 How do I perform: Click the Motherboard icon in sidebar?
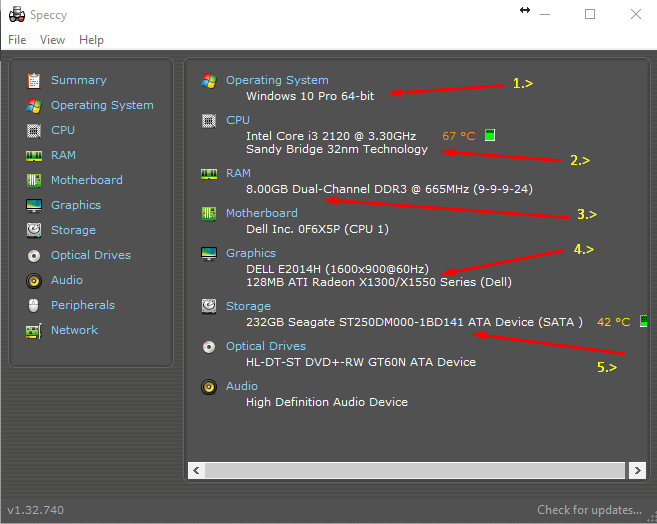click(x=34, y=181)
